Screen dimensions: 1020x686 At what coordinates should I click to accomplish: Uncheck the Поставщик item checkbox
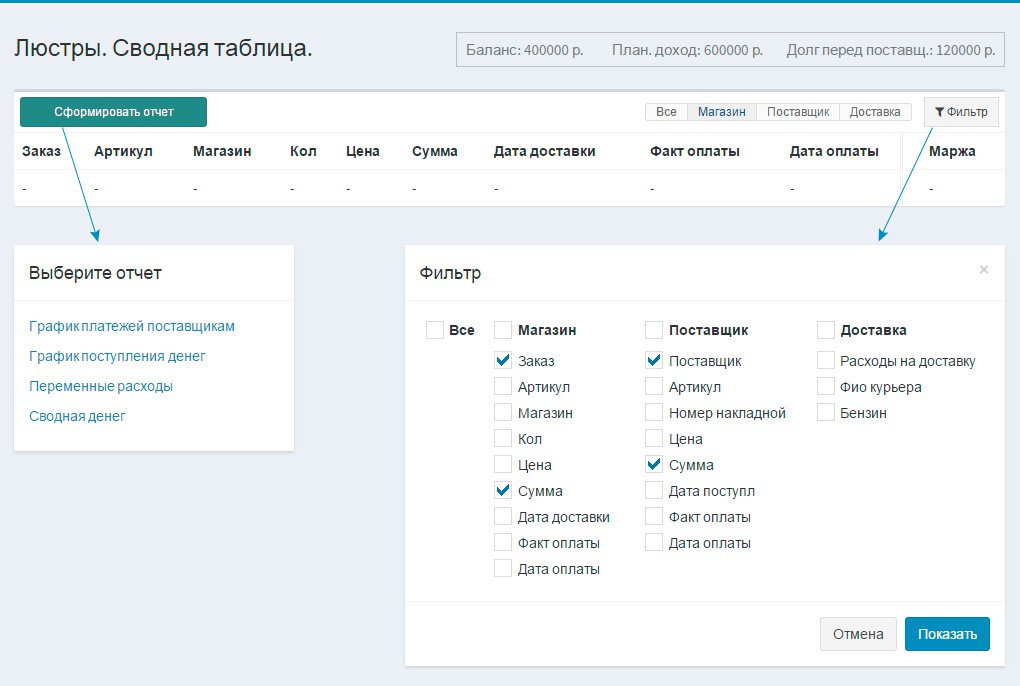point(654,360)
